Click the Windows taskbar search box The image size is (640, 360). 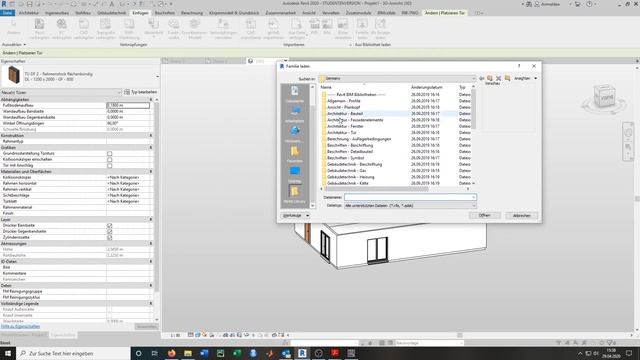coord(73,353)
